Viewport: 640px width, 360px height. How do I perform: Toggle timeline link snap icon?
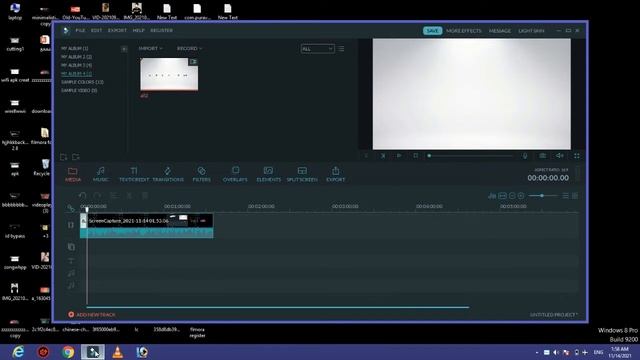(x=71, y=209)
